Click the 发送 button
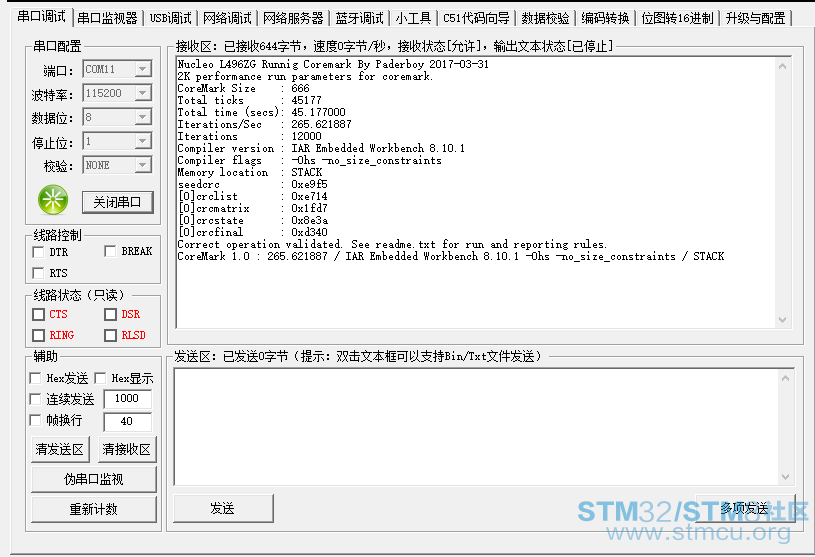This screenshot has width=815, height=557. [x=223, y=508]
